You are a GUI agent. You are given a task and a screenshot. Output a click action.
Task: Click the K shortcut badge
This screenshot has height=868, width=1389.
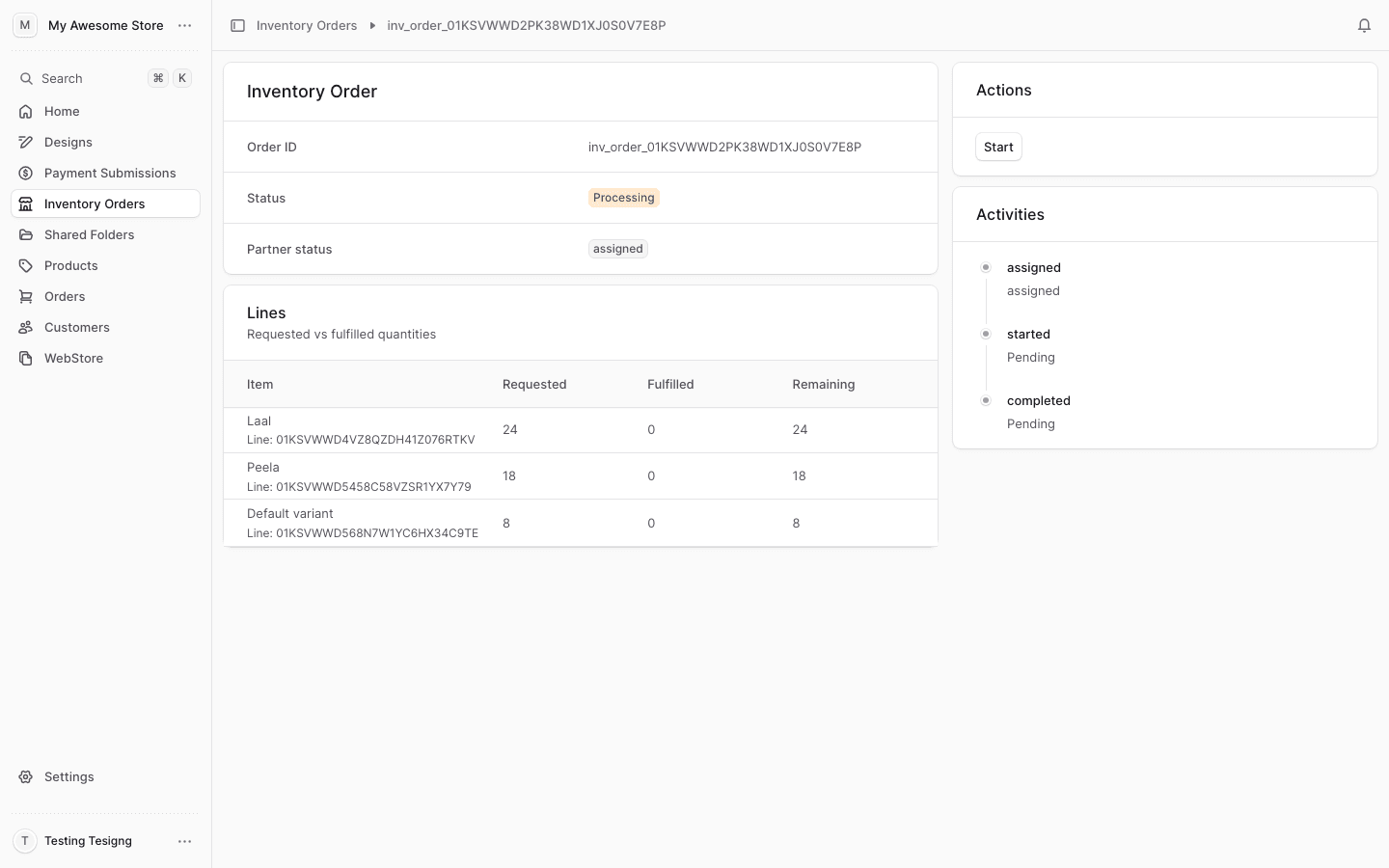[182, 79]
